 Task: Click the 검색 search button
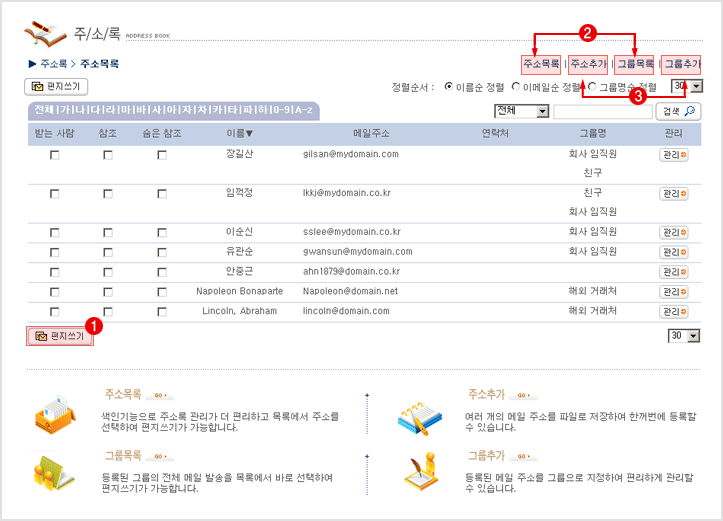(677, 111)
